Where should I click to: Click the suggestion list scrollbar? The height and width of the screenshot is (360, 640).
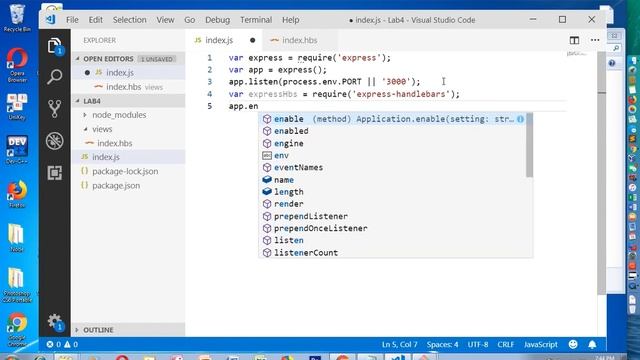point(529,145)
